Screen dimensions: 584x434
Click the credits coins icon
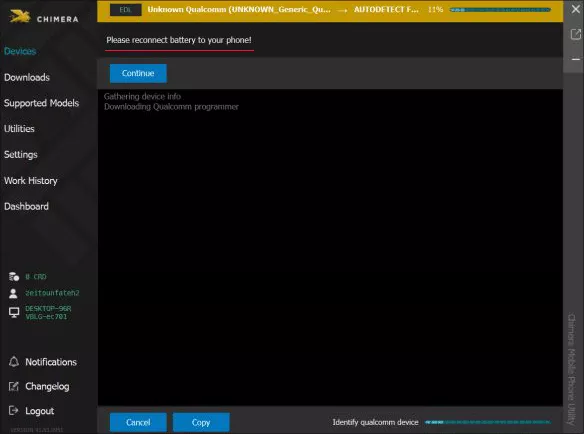click(14, 276)
